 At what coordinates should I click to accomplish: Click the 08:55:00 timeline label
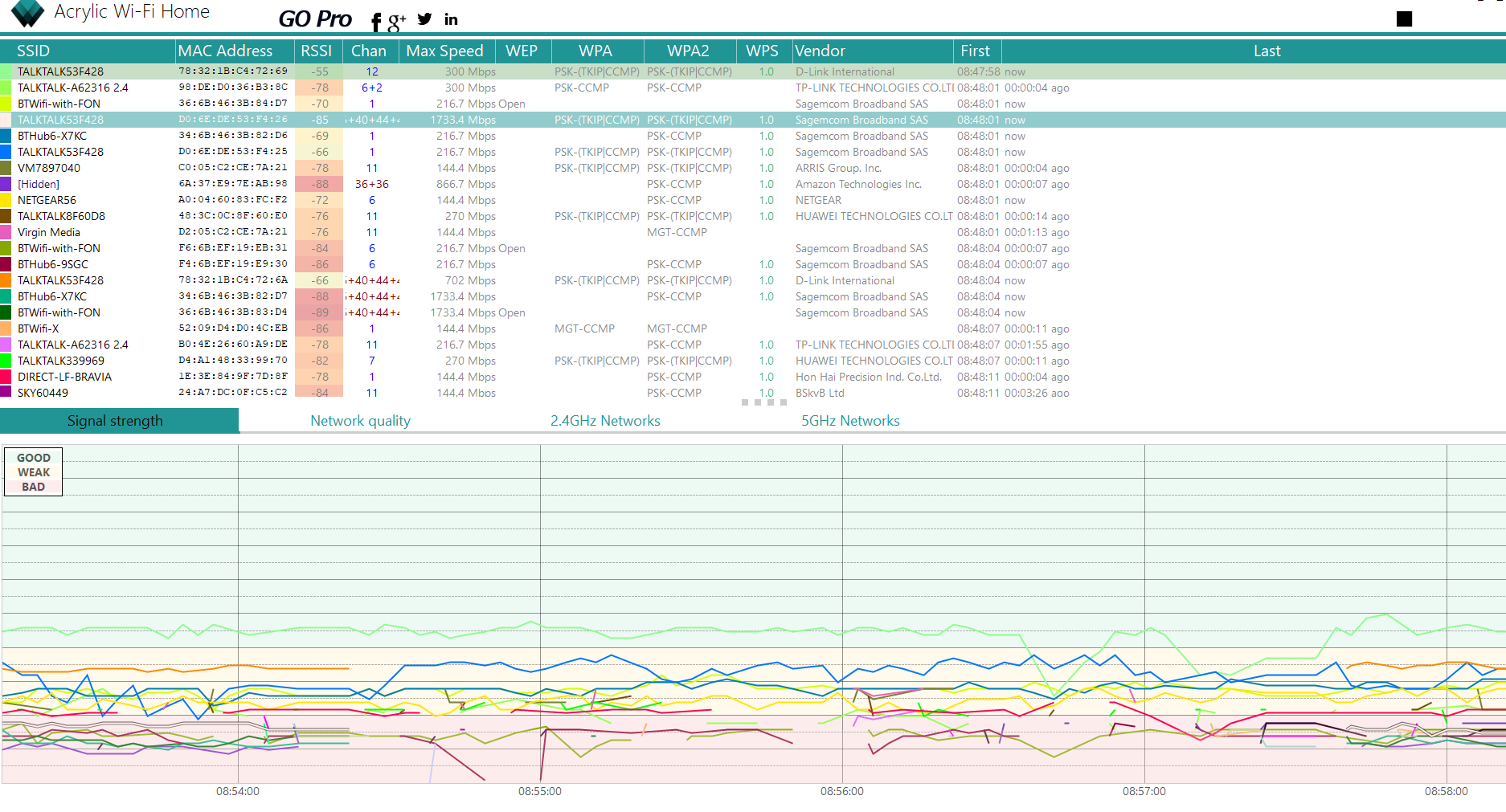coord(540,791)
